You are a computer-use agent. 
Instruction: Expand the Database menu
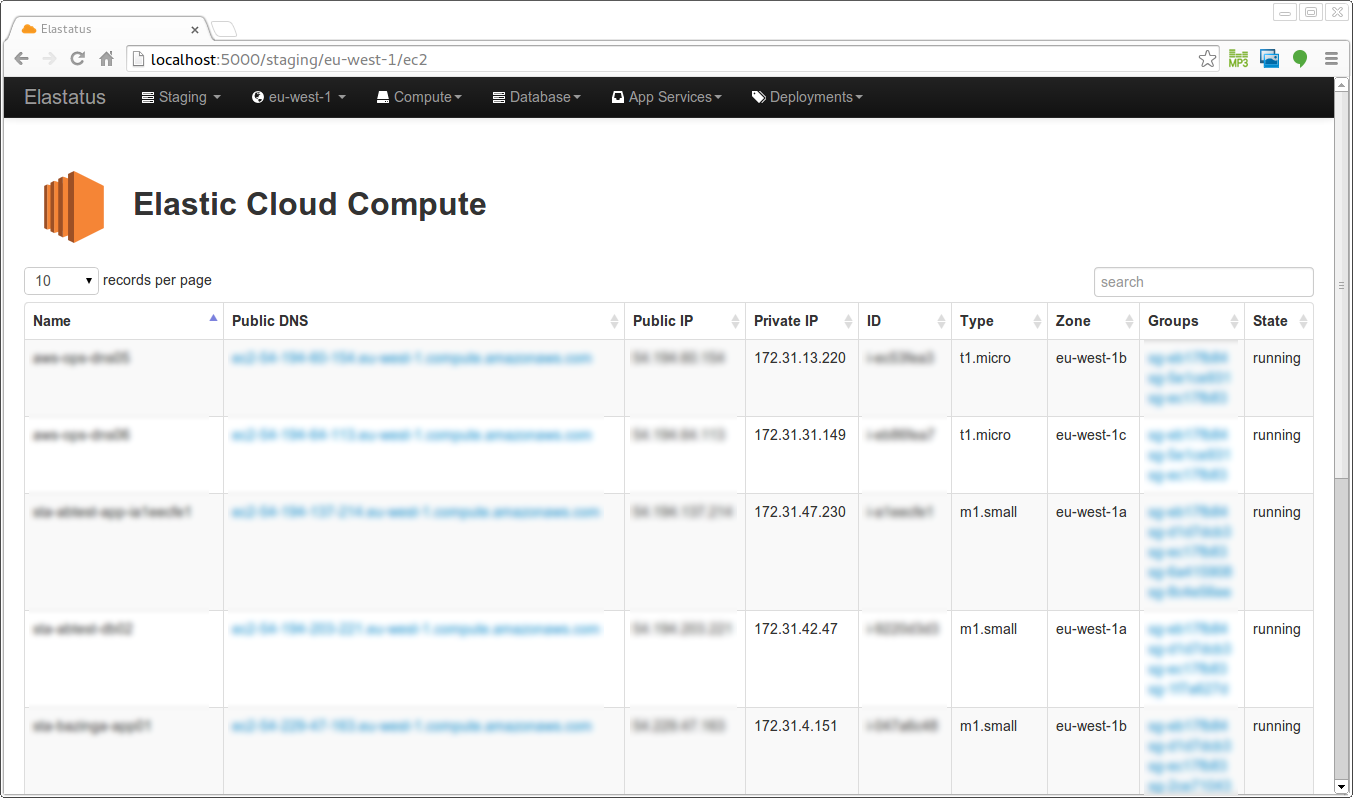pyautogui.click(x=537, y=97)
